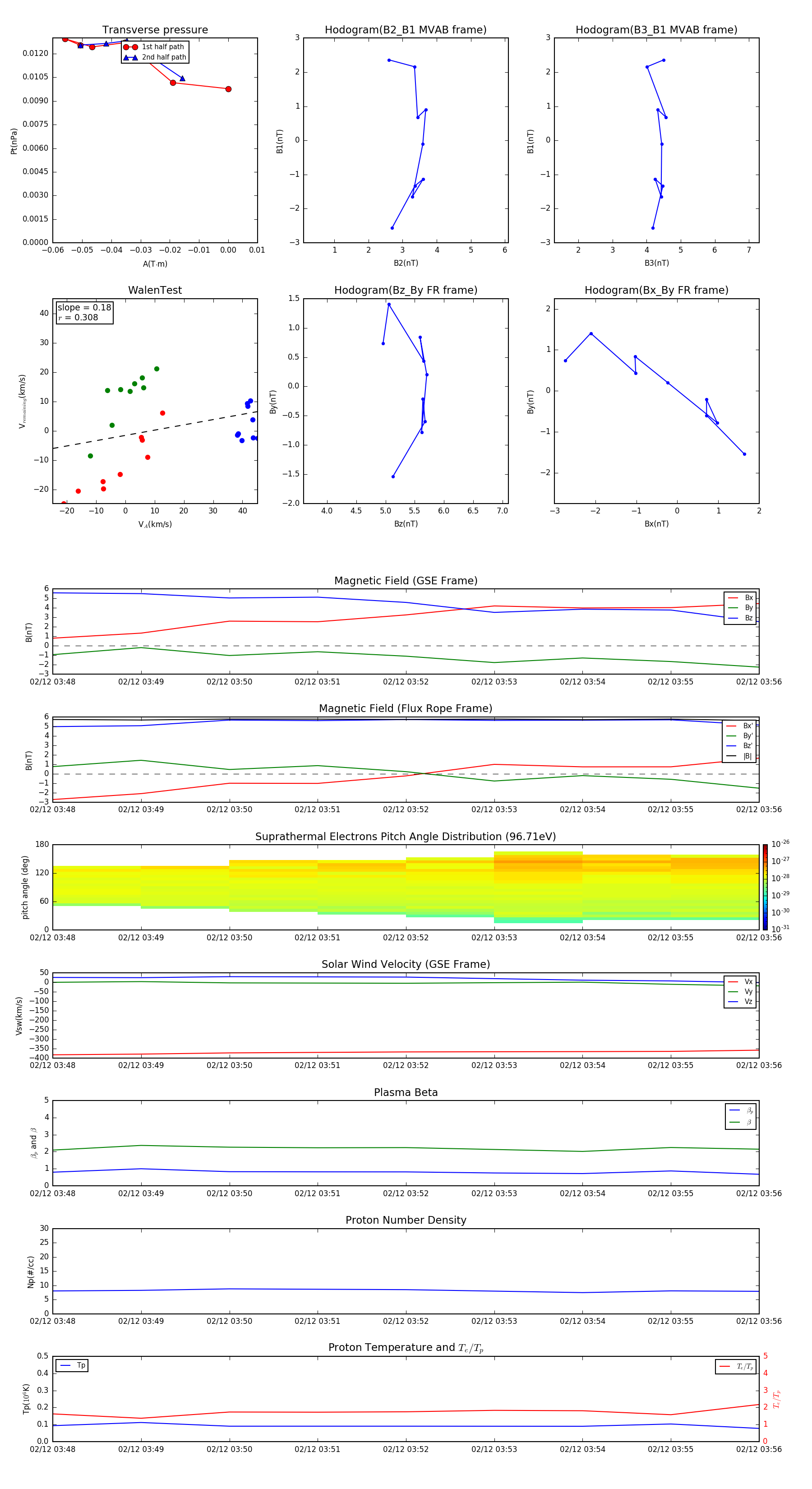
Task: Click the Proton Temperature and Te/Tp title
Action: pyautogui.click(x=406, y=1348)
